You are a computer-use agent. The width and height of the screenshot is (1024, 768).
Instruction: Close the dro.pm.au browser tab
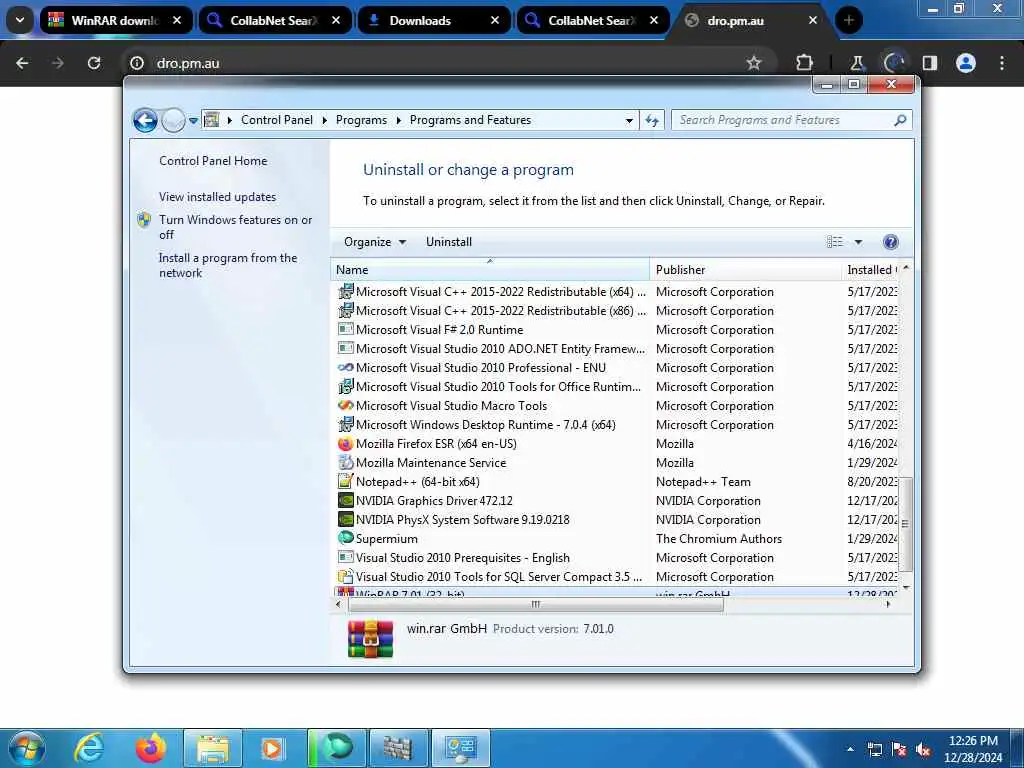click(x=813, y=20)
